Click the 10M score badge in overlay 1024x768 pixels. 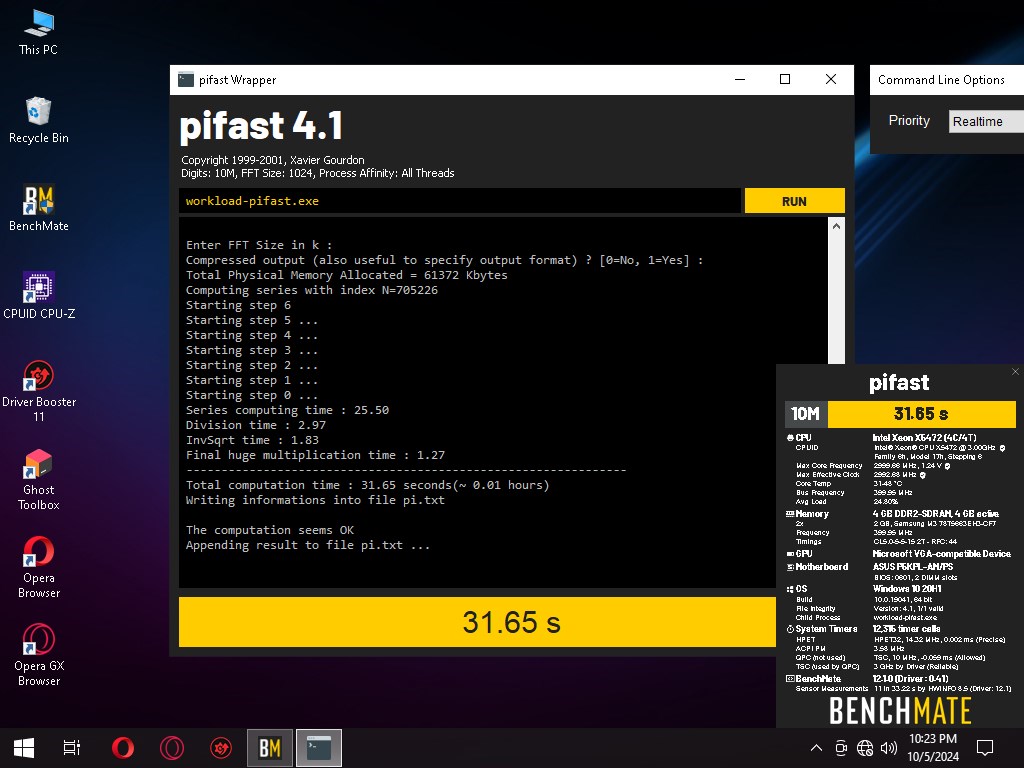pyautogui.click(x=806, y=414)
